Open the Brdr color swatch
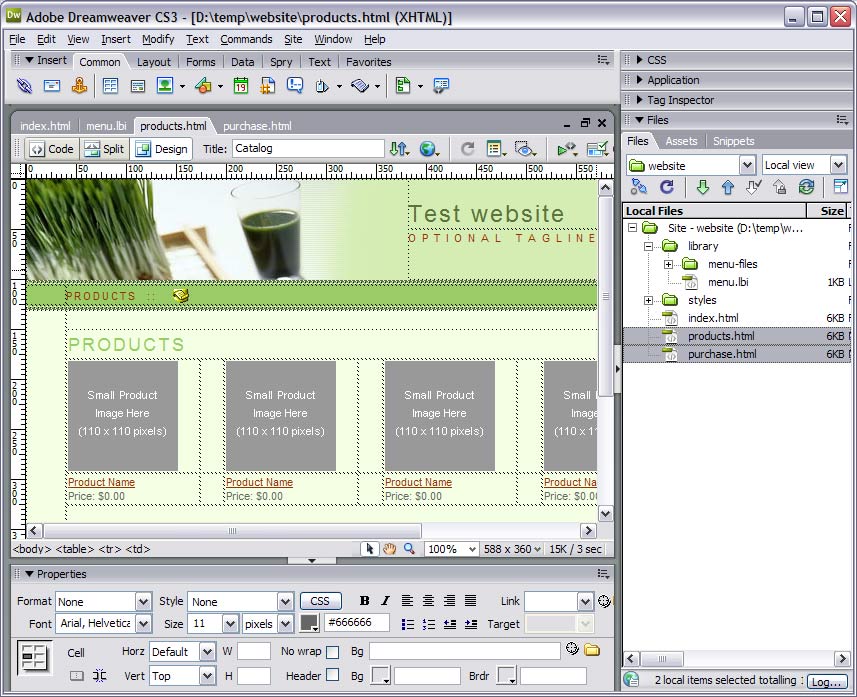This screenshot has width=857, height=697. (506, 676)
